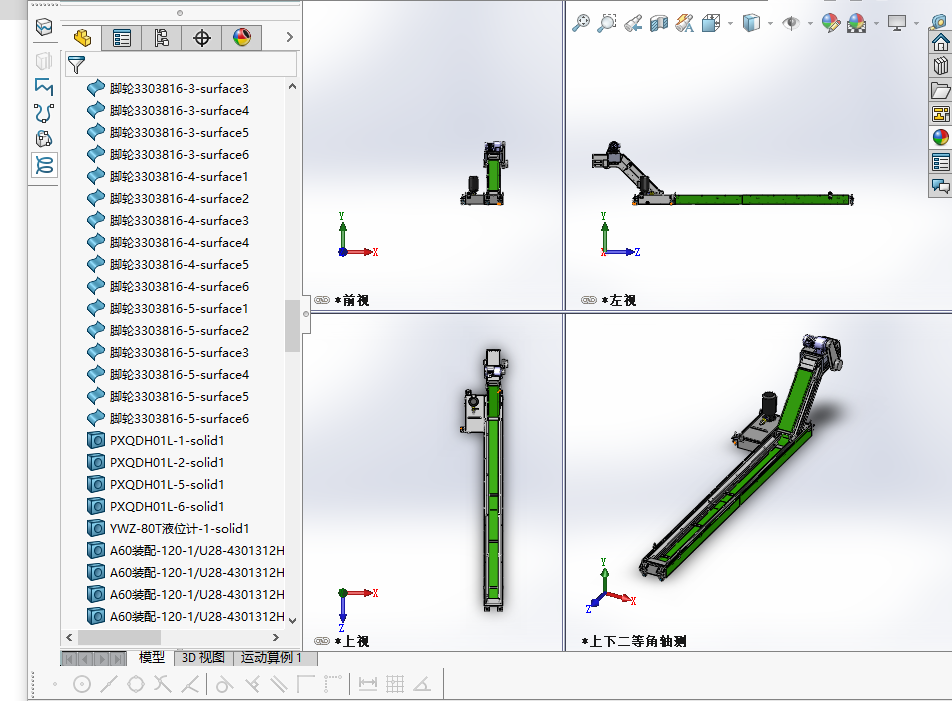Screen dimensions: 952x701
Task: Select YWZ-80T液位计-1-solid1 tree item
Action: tap(179, 529)
